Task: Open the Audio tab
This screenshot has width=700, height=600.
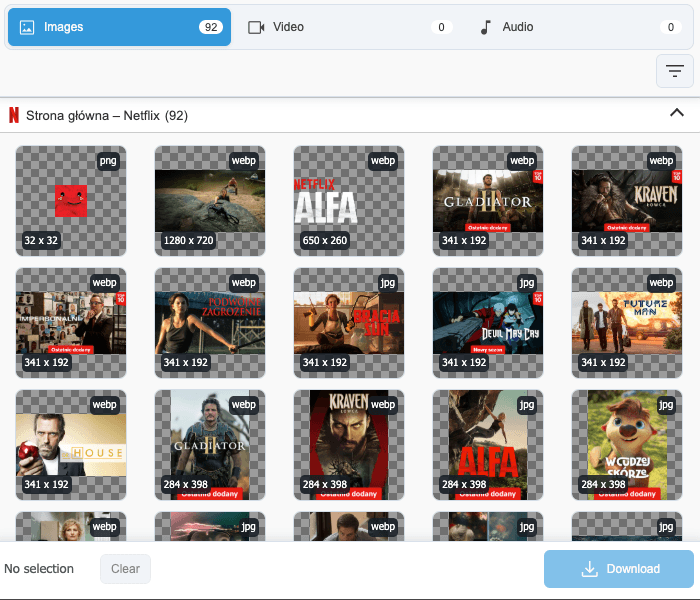Action: coord(579,27)
